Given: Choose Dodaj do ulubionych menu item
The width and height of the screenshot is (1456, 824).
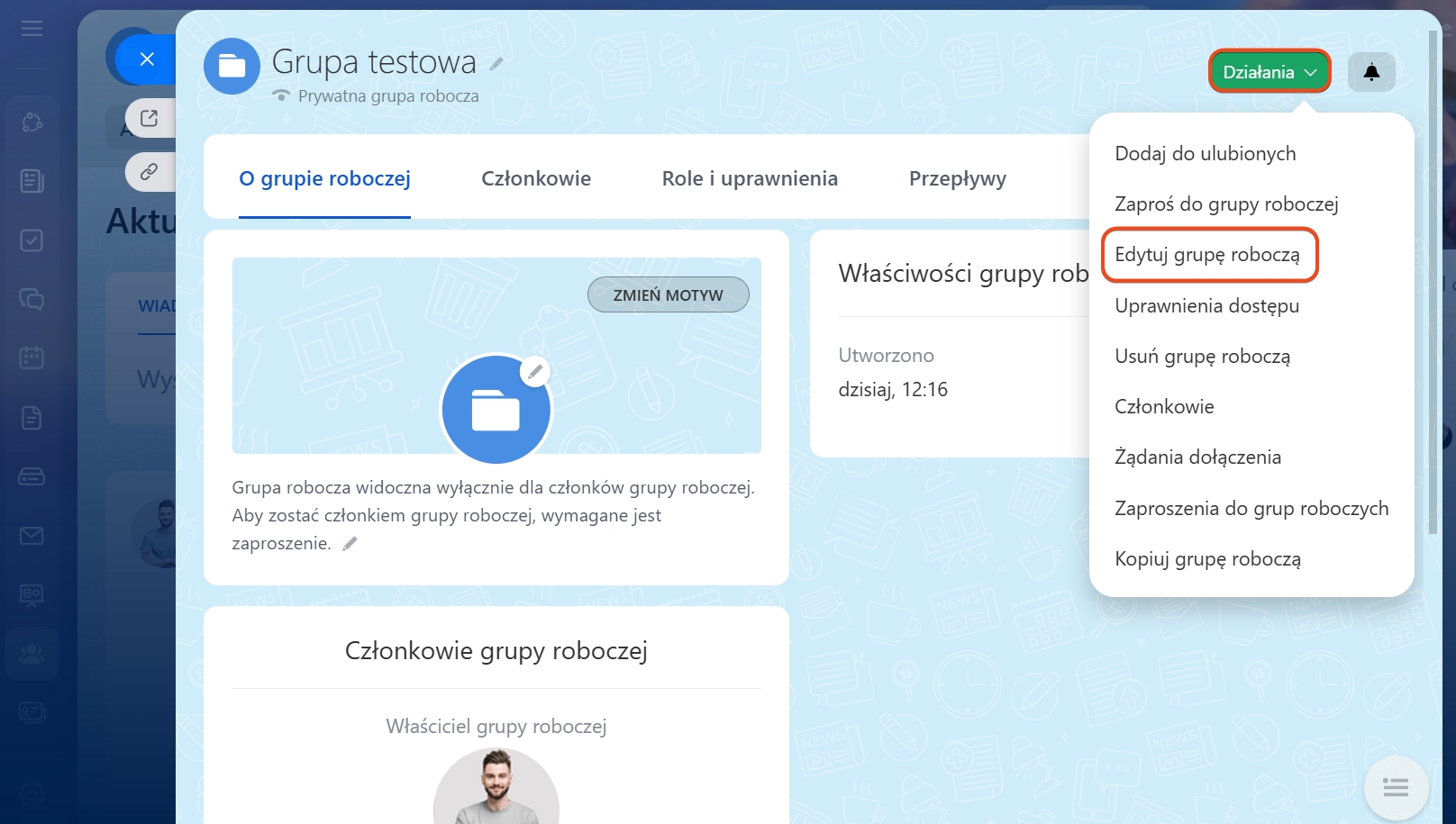Looking at the screenshot, I should point(1205,154).
